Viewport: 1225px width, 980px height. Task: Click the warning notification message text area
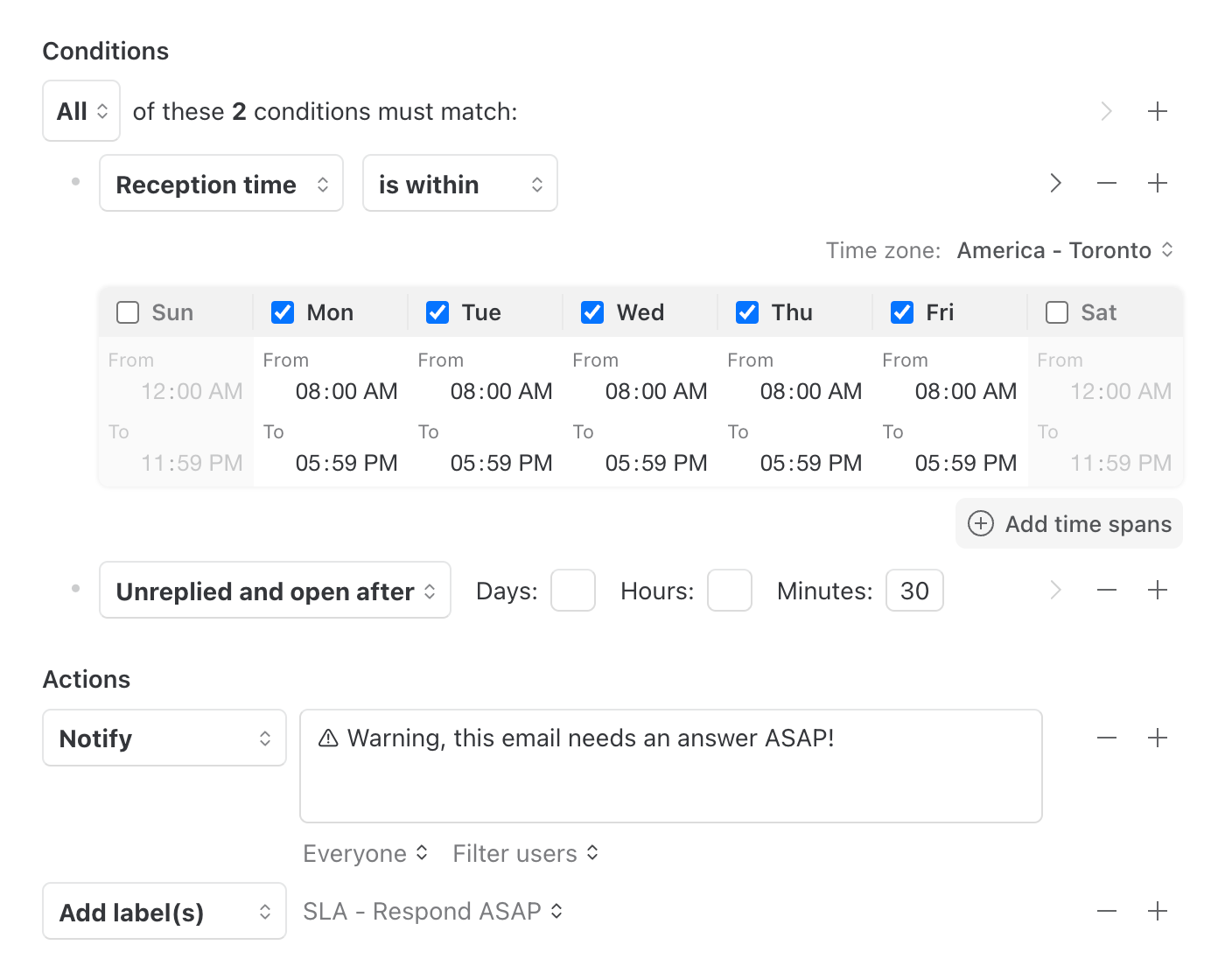[670, 766]
